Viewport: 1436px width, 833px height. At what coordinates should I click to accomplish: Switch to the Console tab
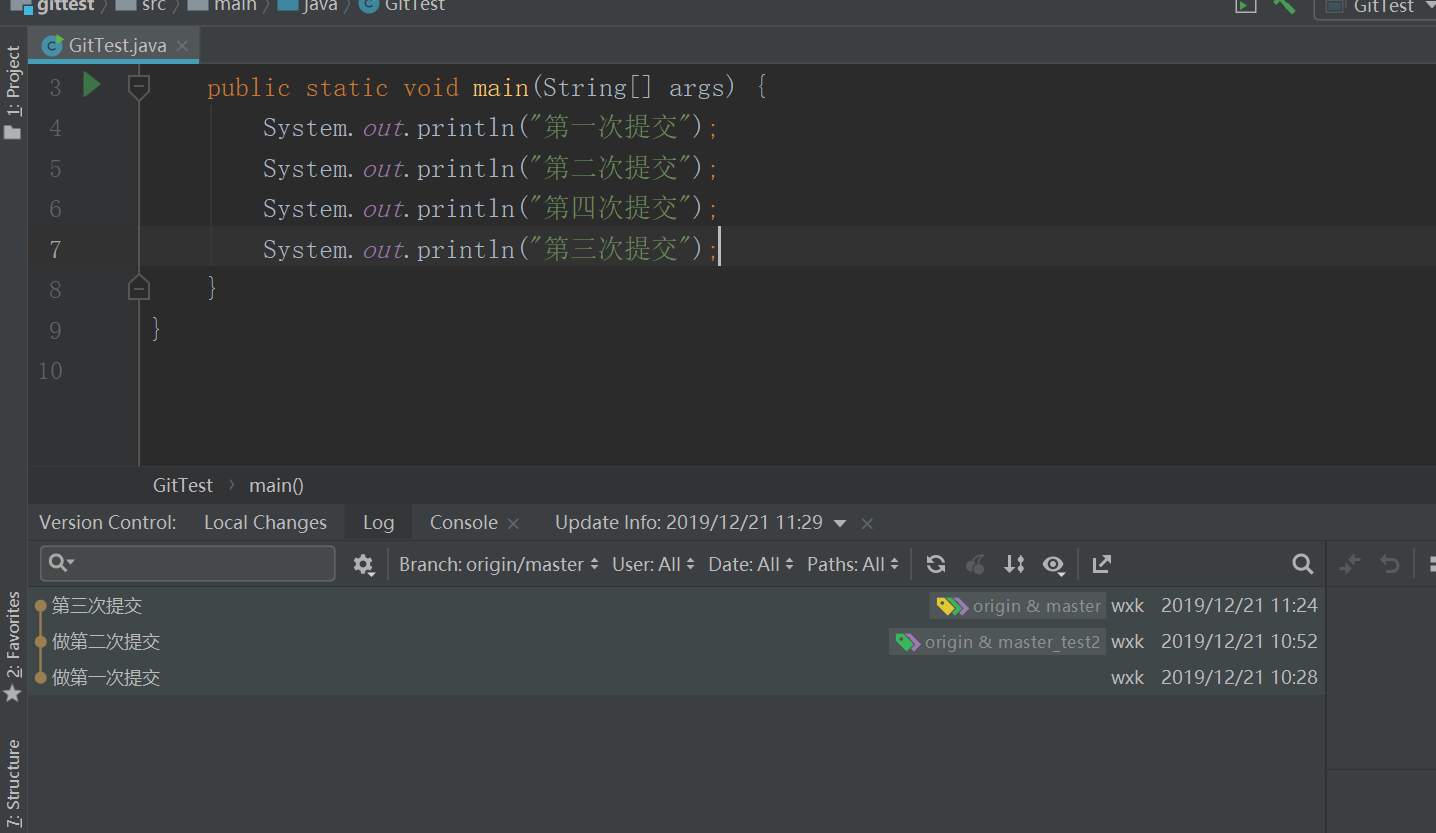(463, 522)
